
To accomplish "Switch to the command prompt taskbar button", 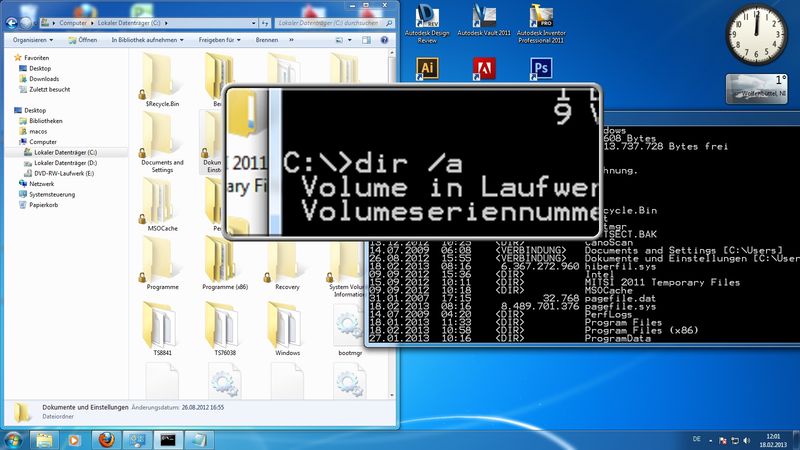I will [167, 438].
